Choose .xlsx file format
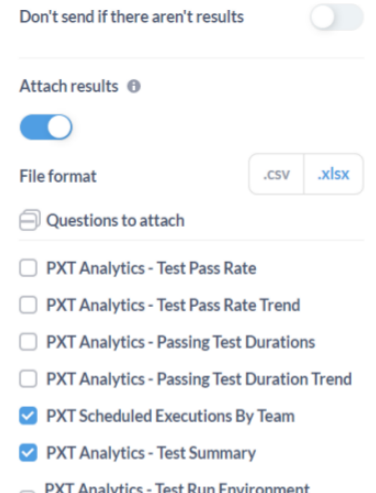The height and width of the screenshot is (493, 376). [x=333, y=174]
